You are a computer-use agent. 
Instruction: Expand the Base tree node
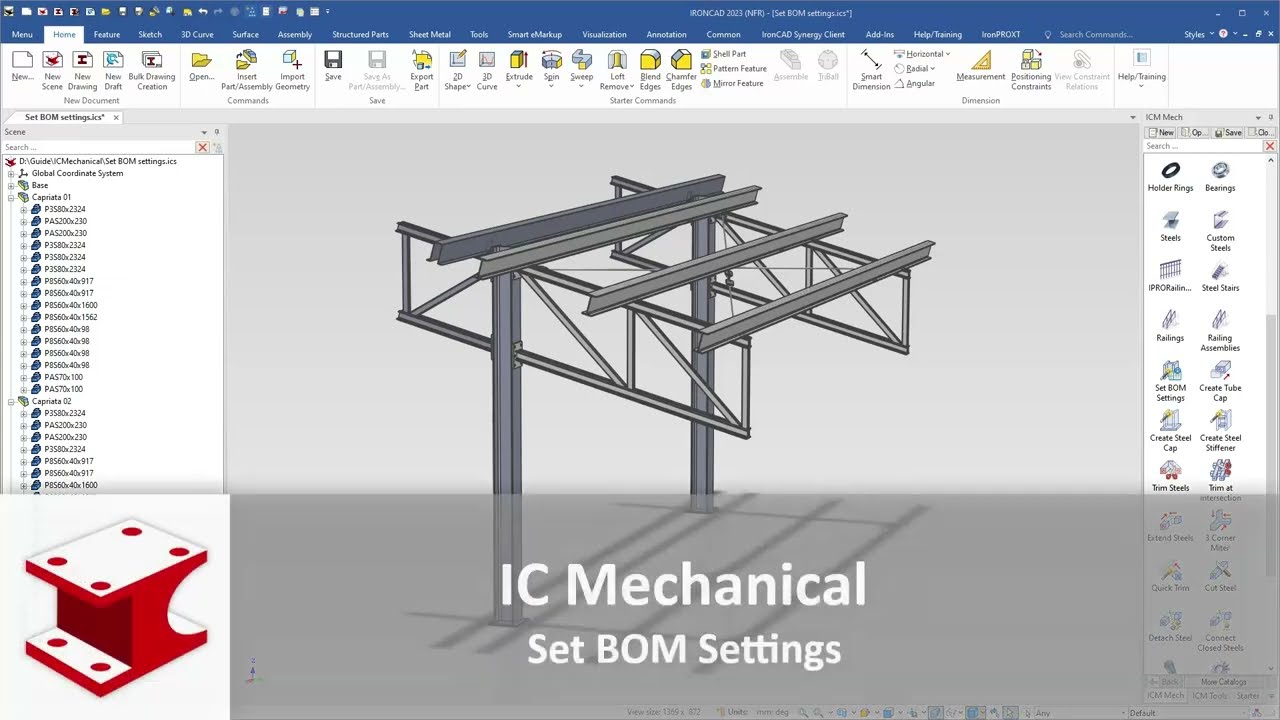pos(11,185)
